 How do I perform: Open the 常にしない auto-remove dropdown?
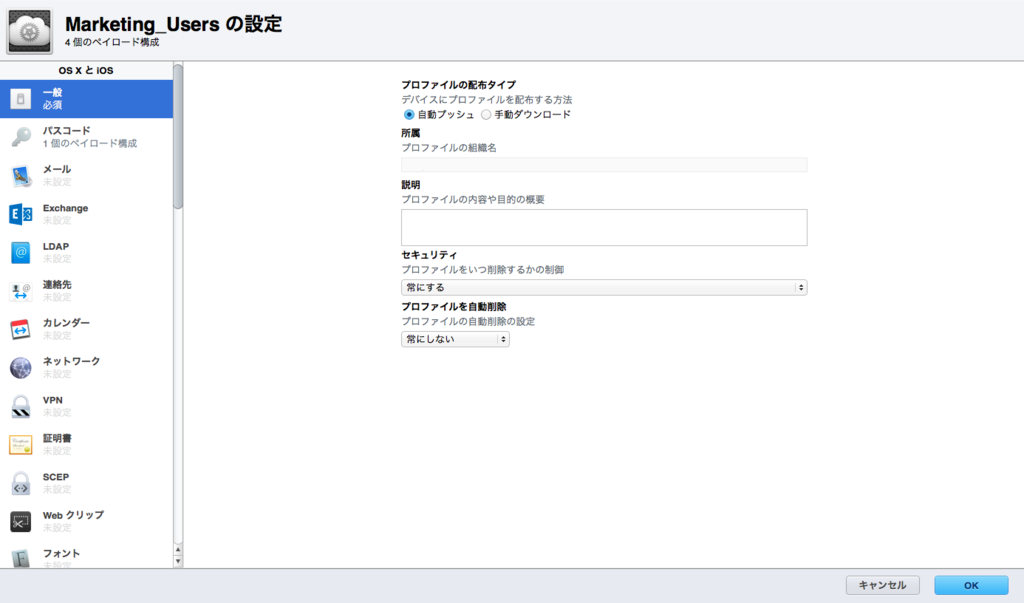pyautogui.click(x=455, y=338)
